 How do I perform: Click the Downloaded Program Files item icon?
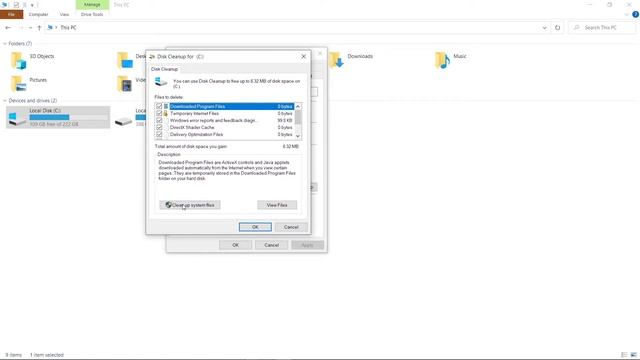click(166, 106)
